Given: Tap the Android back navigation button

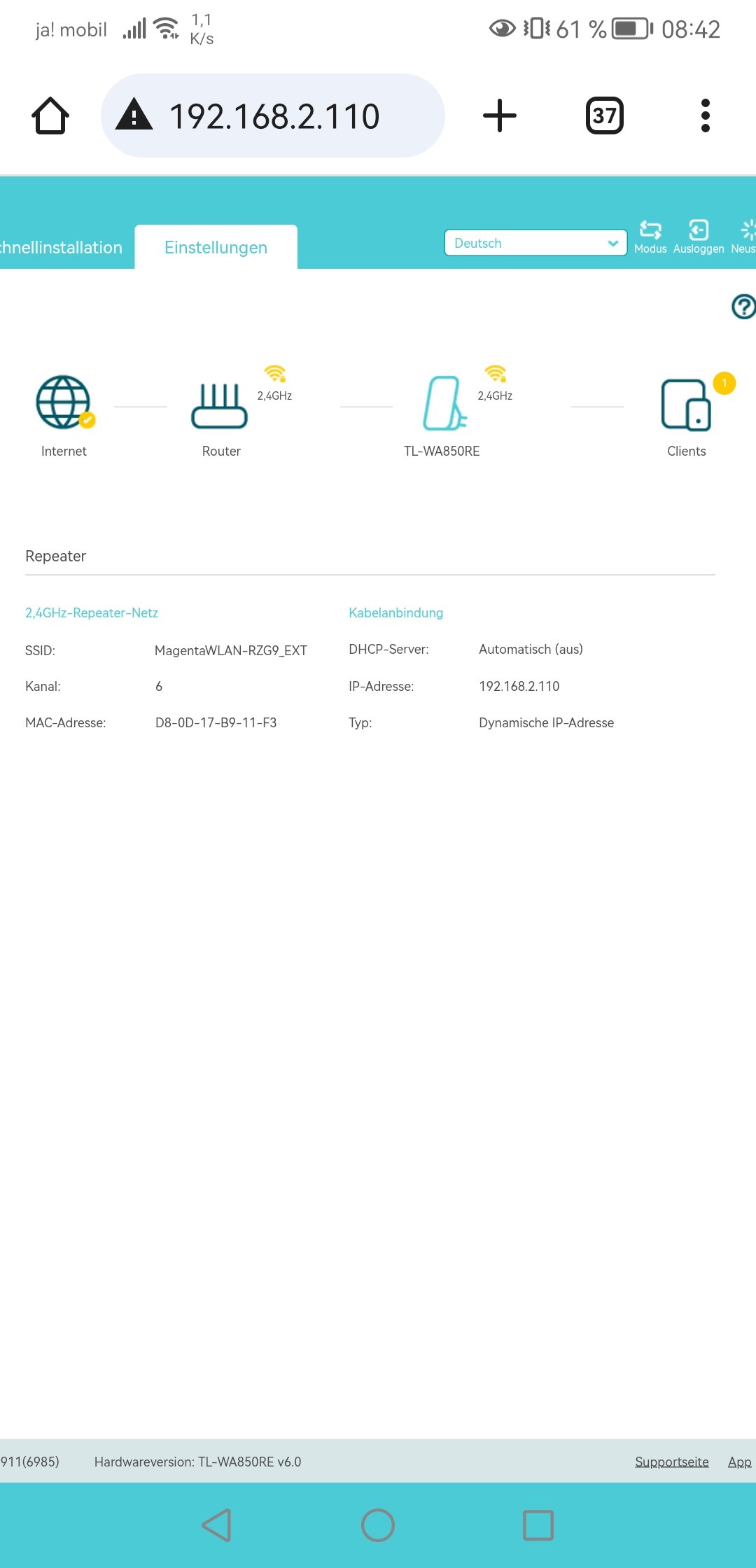Looking at the screenshot, I should pos(217,1525).
